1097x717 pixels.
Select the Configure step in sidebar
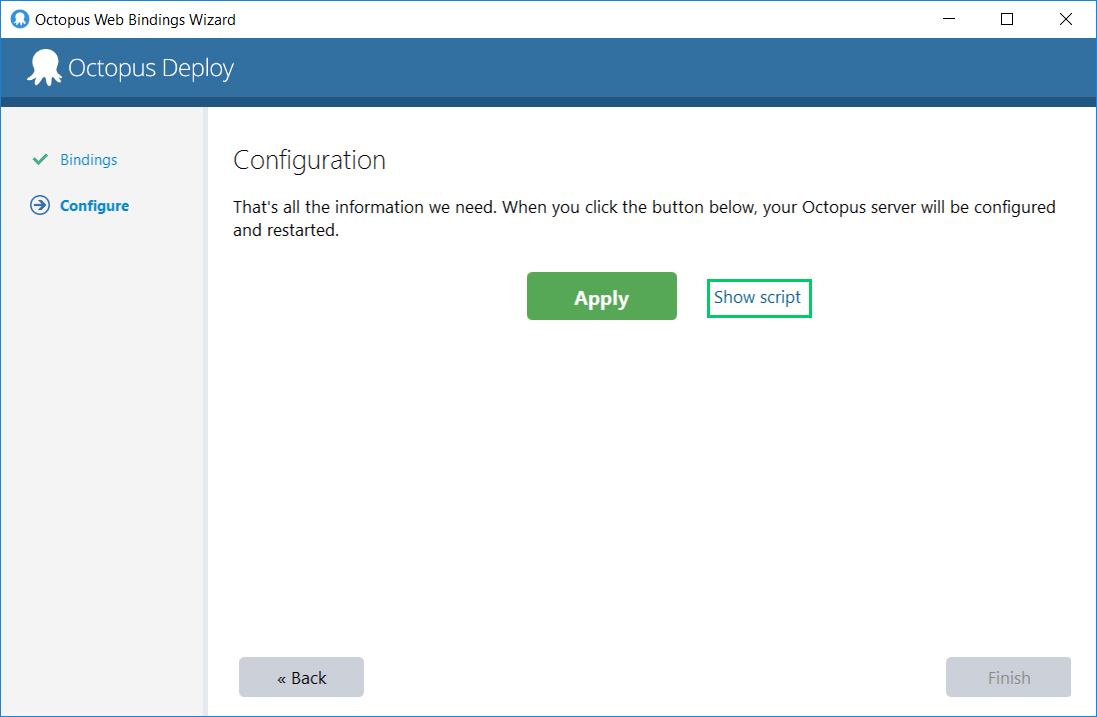click(x=94, y=206)
